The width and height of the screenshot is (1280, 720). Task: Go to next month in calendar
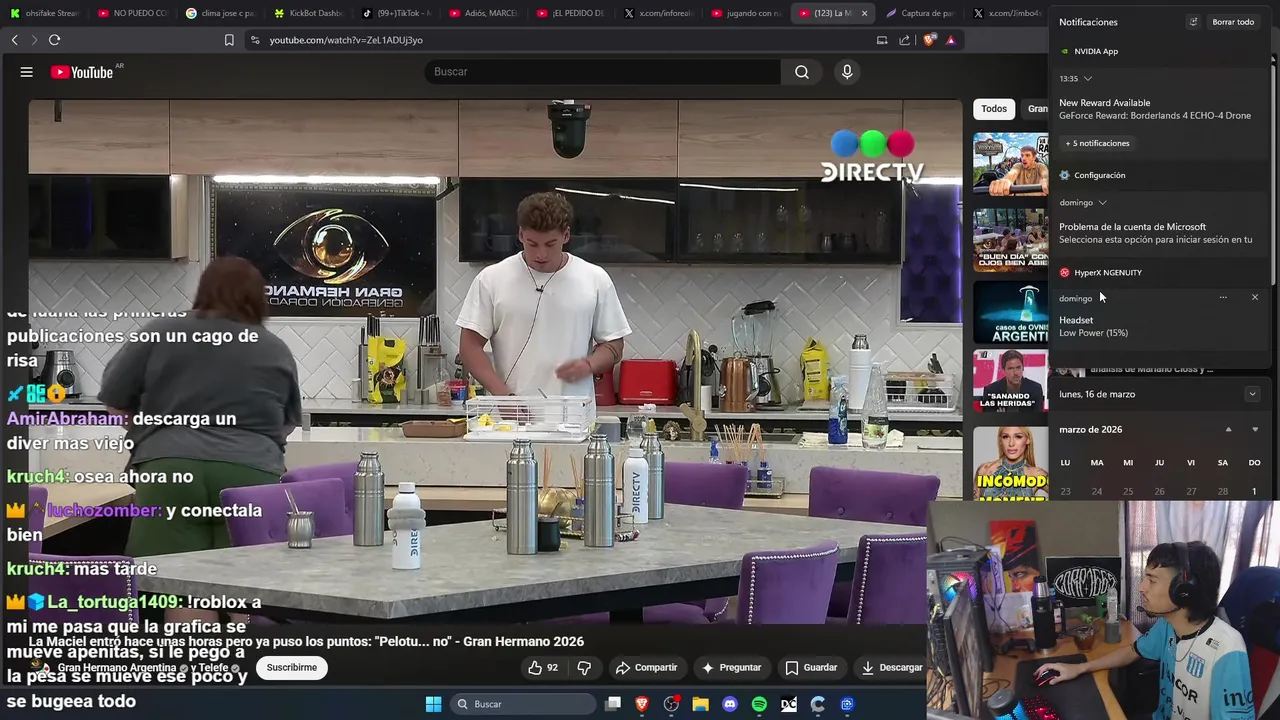coord(1254,429)
